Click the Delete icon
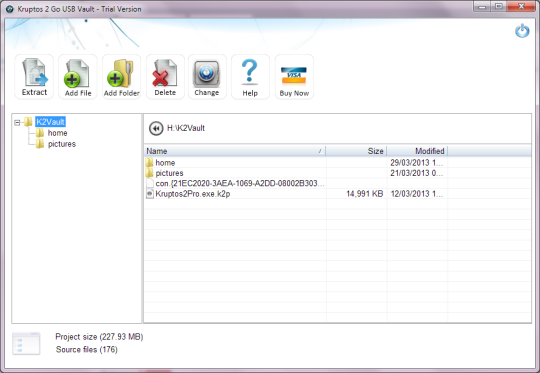The width and height of the screenshot is (540, 373). click(x=165, y=76)
